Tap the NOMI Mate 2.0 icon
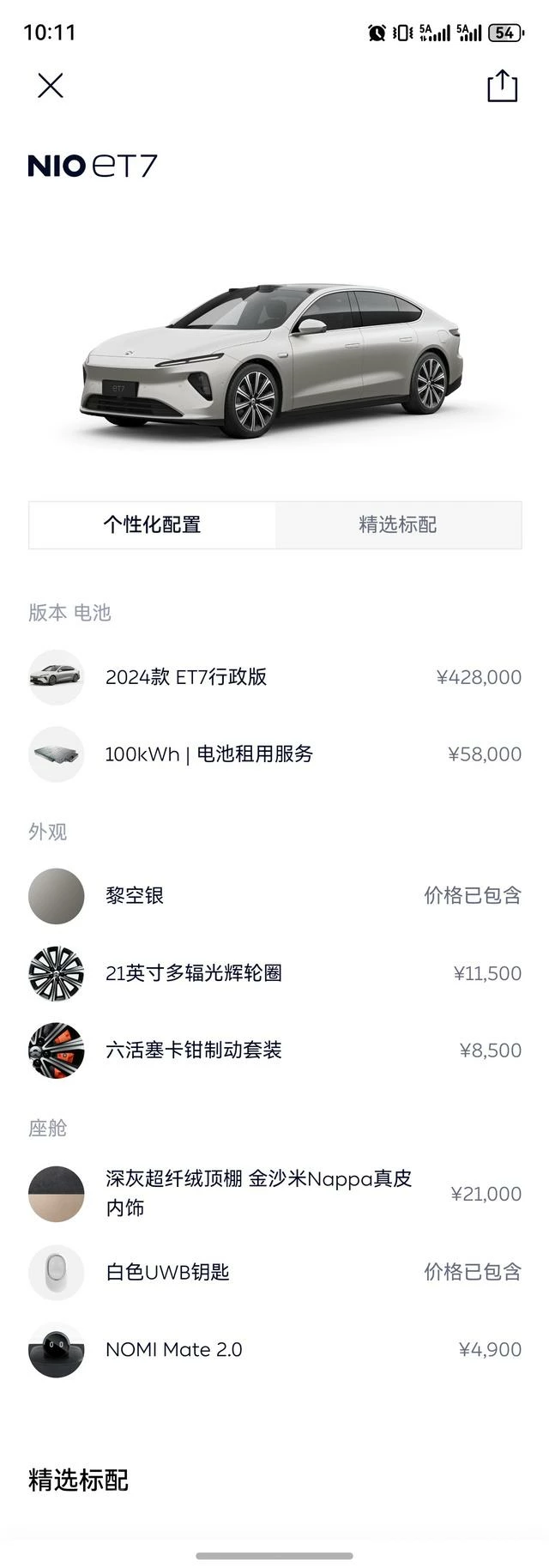Image resolution: width=549 pixels, height=1568 pixels. pos(57,1349)
